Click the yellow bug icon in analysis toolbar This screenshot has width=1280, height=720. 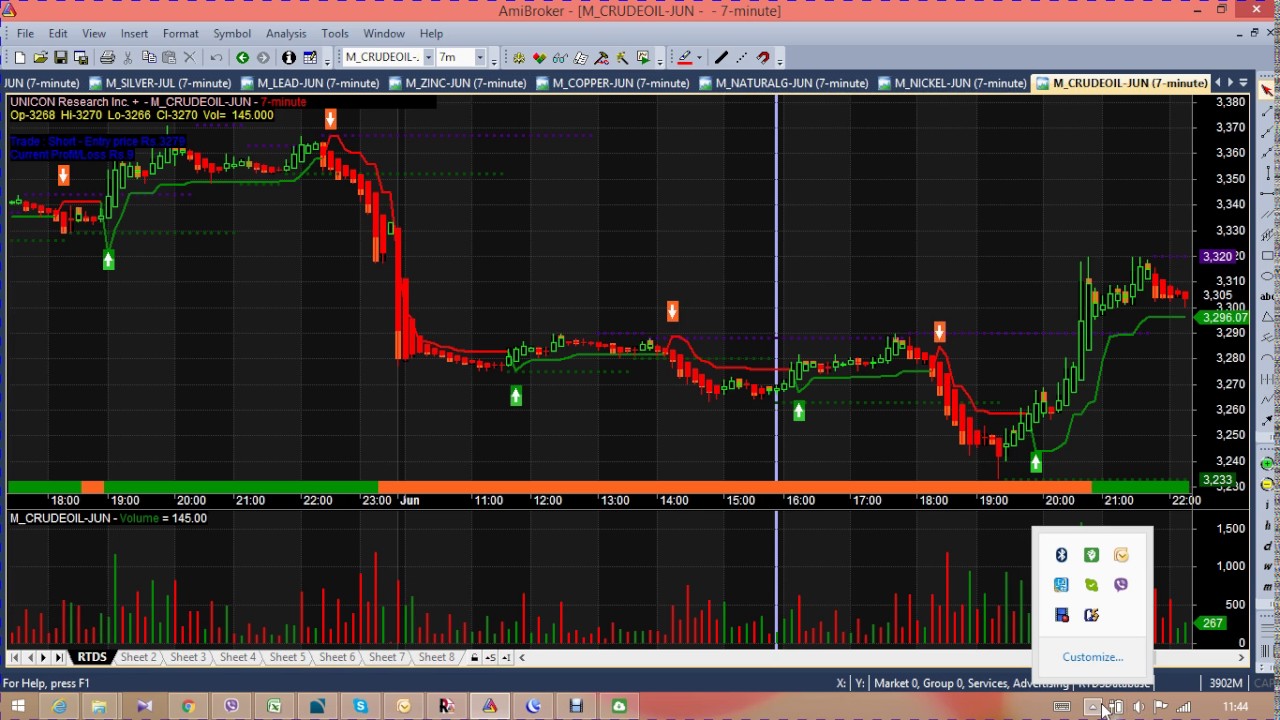tap(518, 58)
